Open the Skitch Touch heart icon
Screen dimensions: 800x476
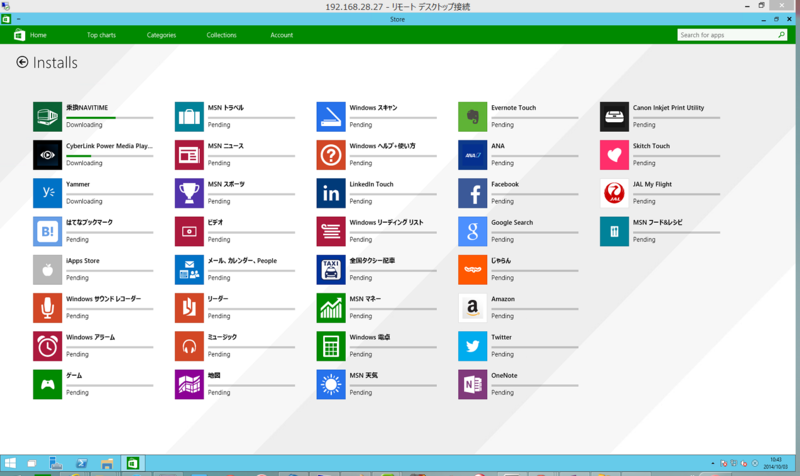pyautogui.click(x=614, y=155)
